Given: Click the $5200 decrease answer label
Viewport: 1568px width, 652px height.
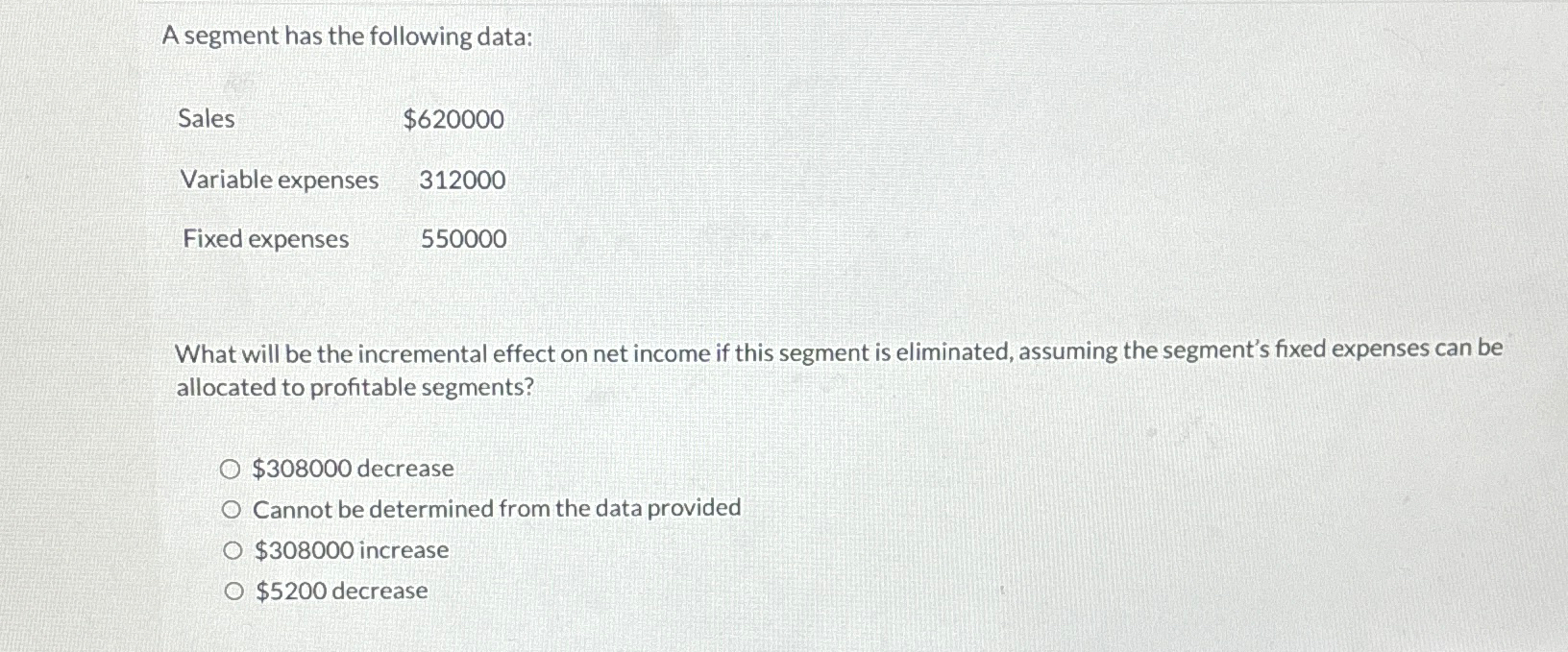Looking at the screenshot, I should tap(340, 592).
